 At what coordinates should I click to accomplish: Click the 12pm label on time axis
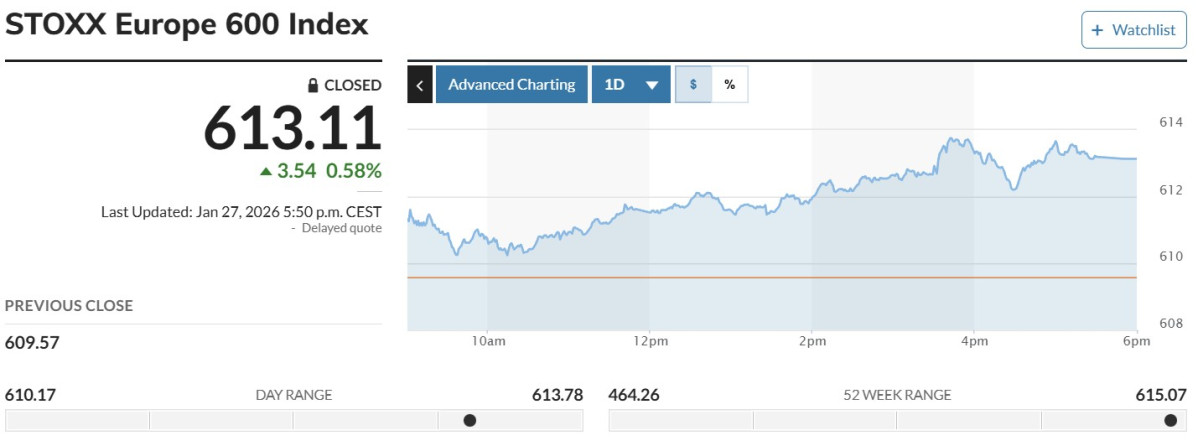coord(650,342)
